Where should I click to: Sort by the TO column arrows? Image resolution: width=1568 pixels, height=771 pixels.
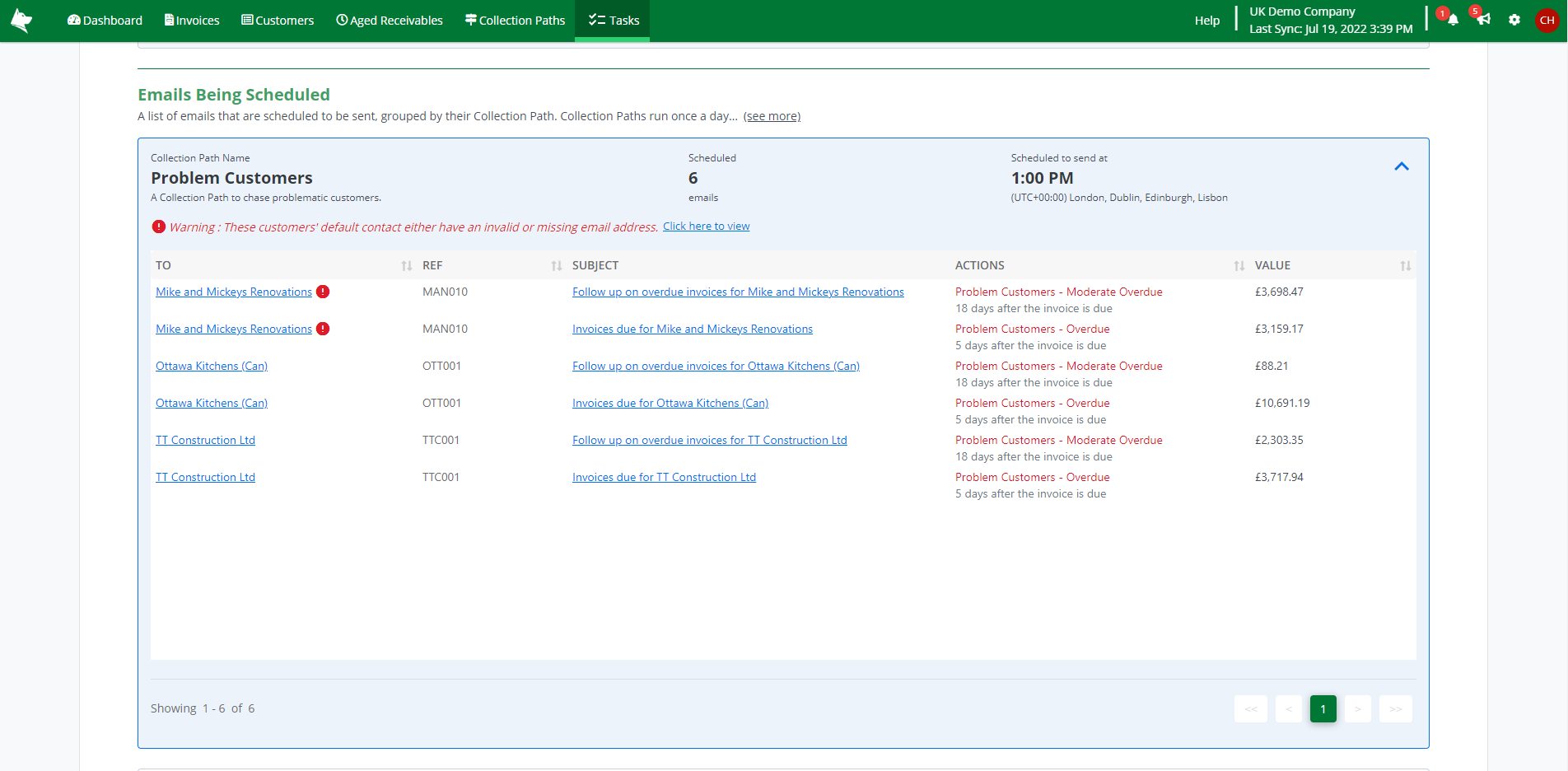click(x=407, y=265)
